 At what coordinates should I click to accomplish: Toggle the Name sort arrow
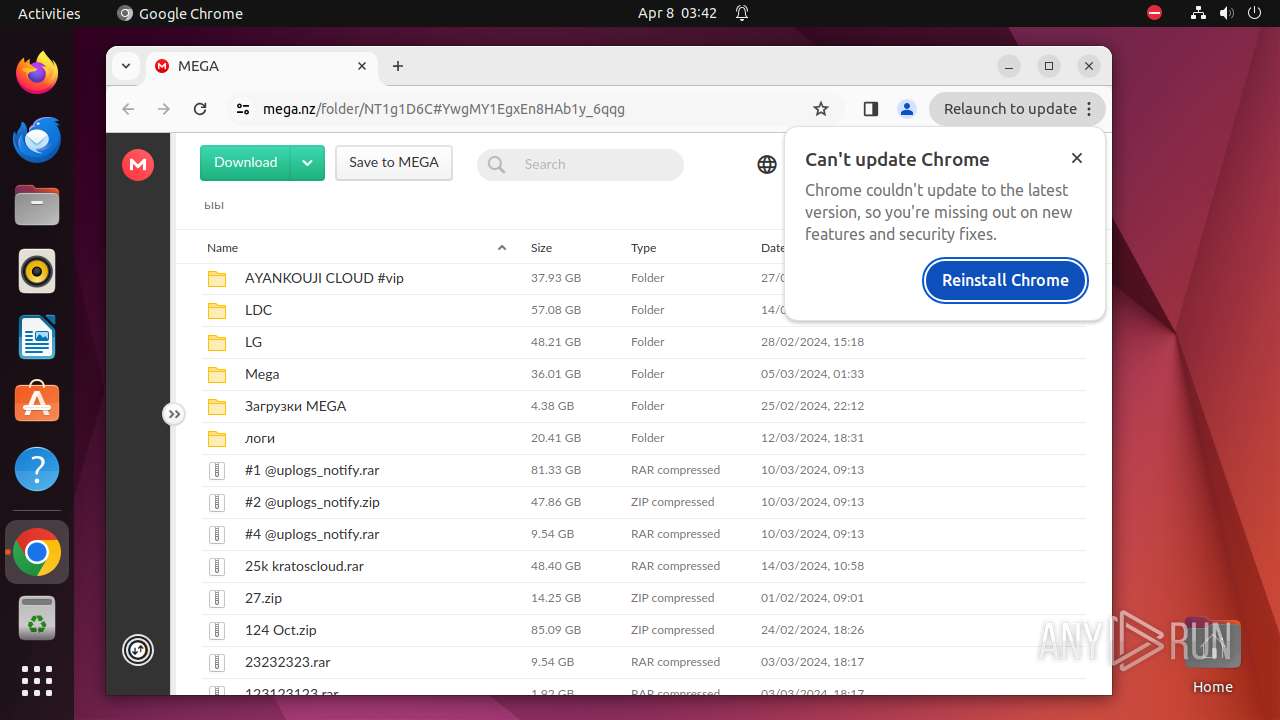[x=502, y=248]
